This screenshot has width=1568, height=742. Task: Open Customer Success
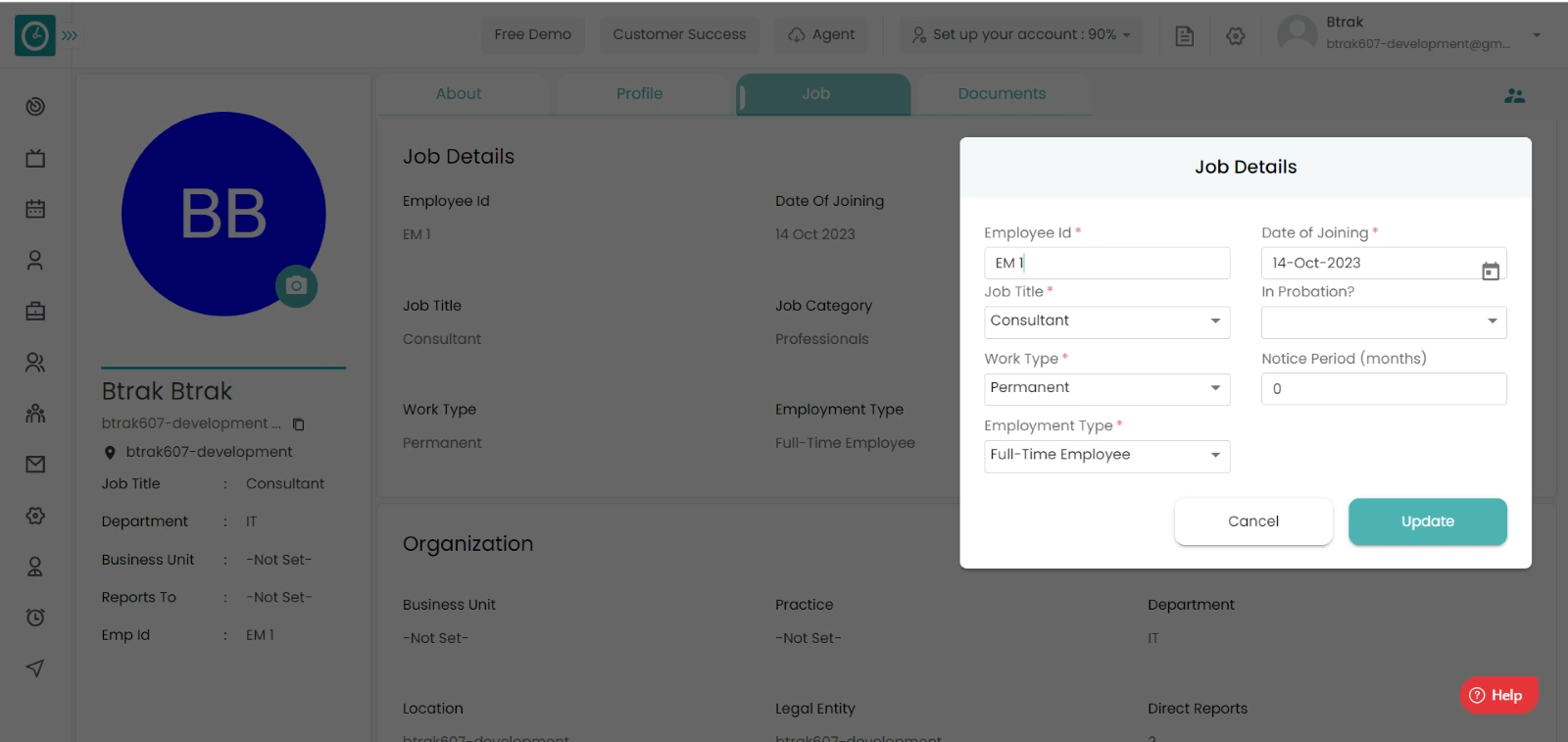[679, 34]
